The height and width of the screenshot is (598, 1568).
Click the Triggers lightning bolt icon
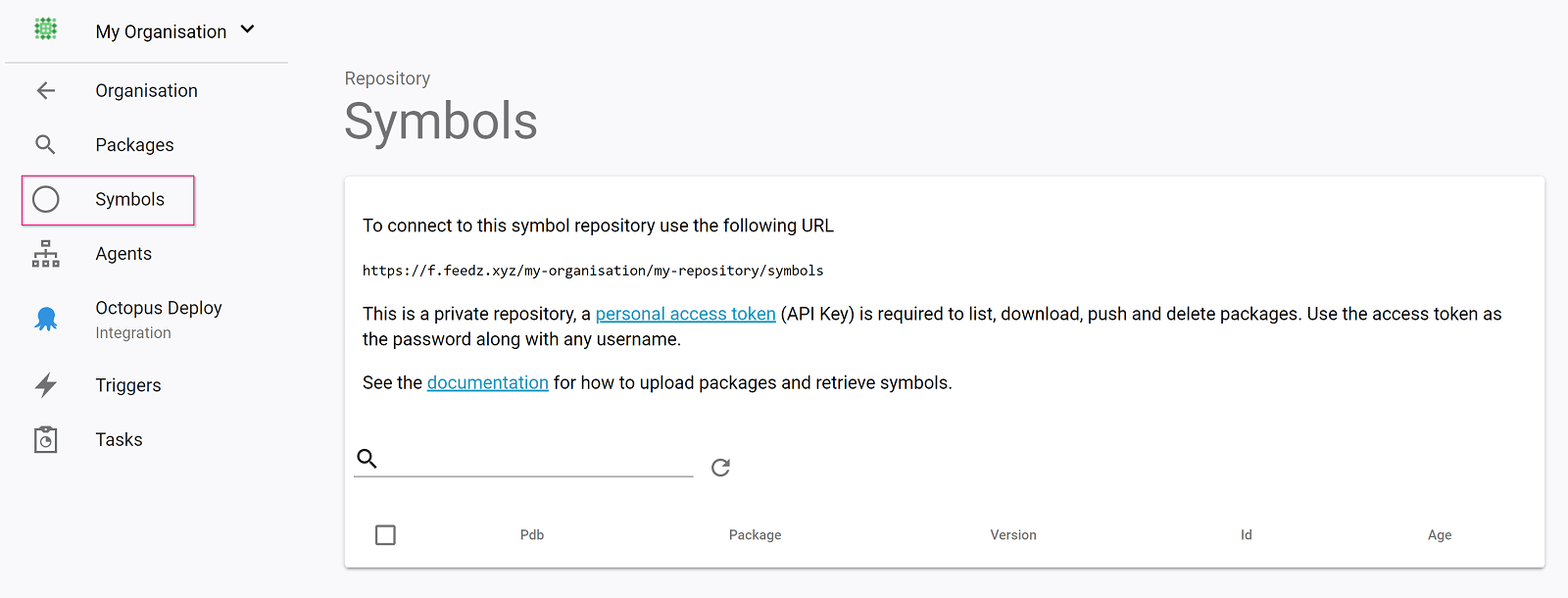[46, 385]
